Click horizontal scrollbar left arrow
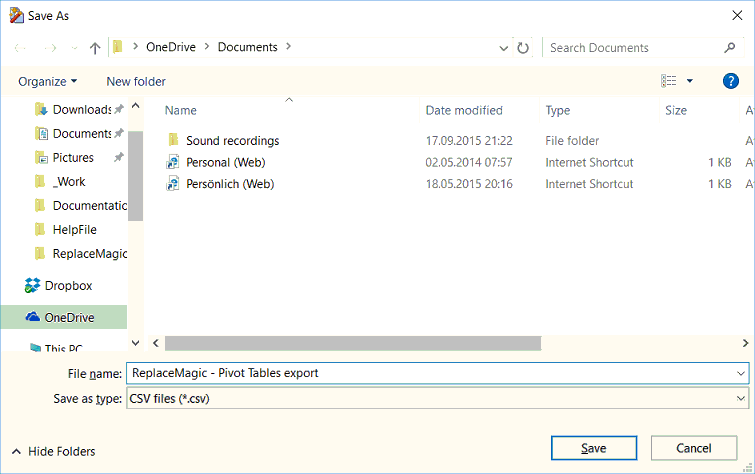755x474 pixels. pos(156,343)
